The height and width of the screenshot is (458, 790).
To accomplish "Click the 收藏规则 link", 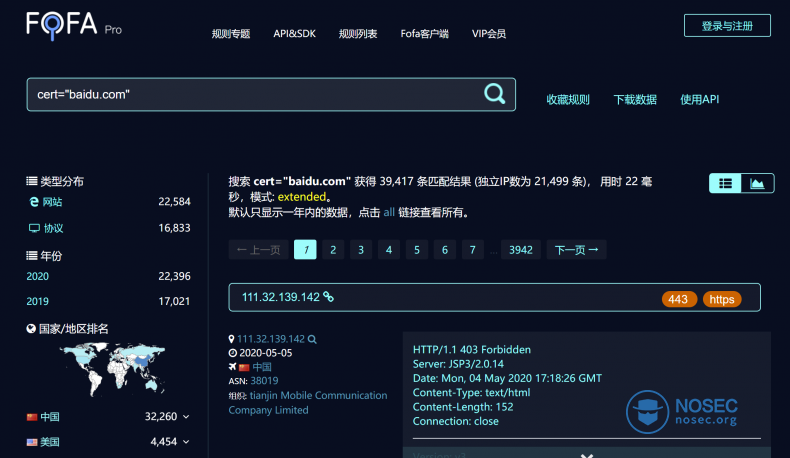I will pyautogui.click(x=568, y=99).
